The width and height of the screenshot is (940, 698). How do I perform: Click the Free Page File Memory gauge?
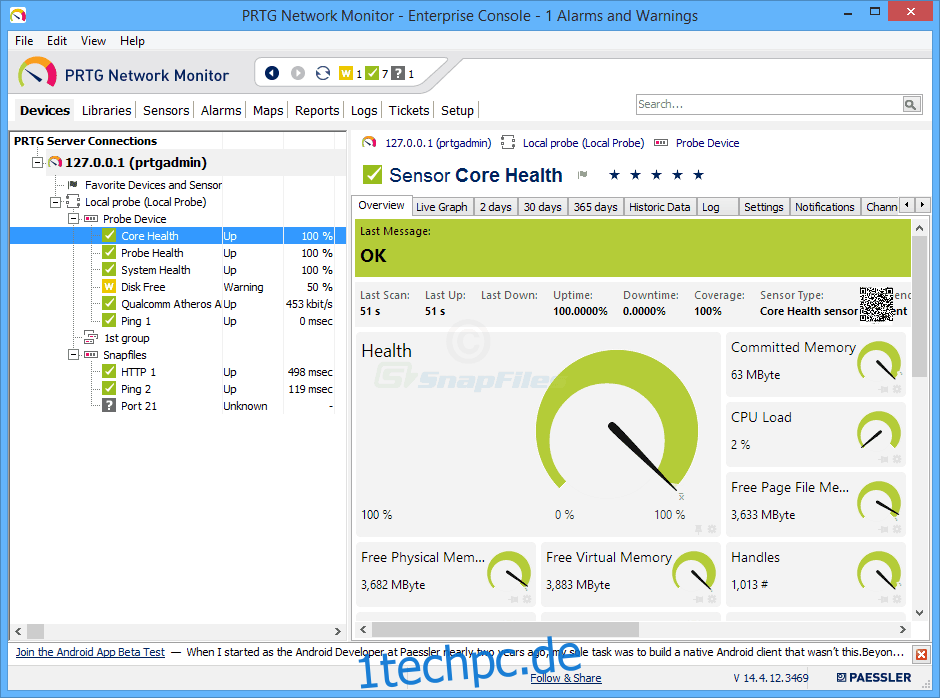coord(879,501)
